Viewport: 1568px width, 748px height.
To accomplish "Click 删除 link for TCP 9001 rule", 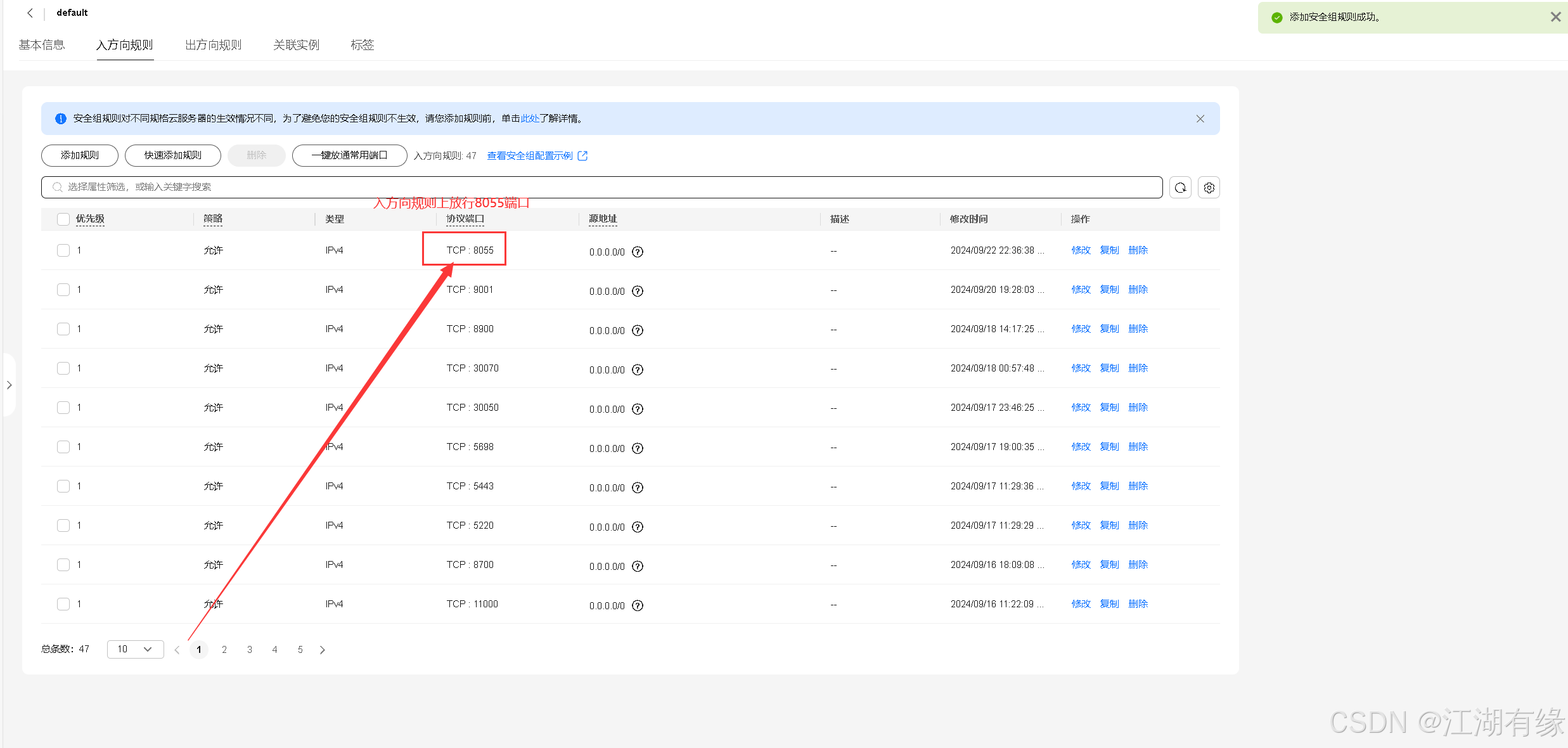I will coord(1138,290).
